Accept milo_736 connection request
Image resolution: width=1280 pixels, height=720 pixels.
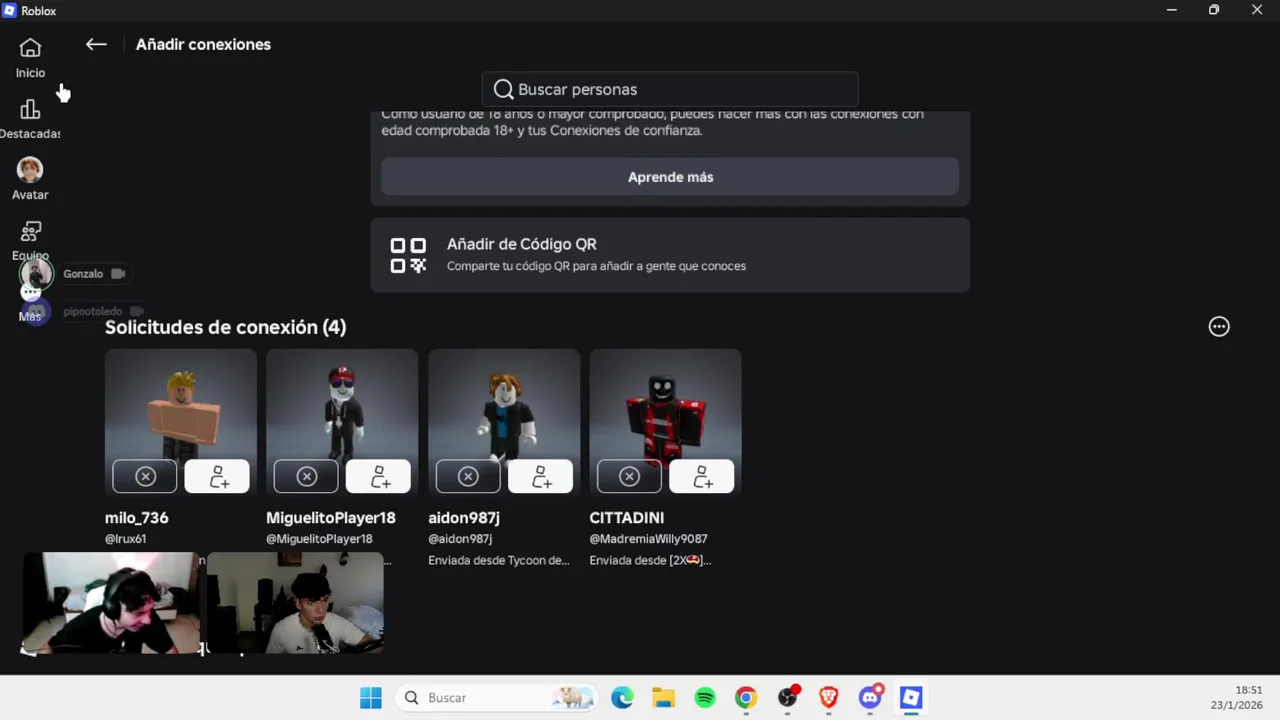217,477
